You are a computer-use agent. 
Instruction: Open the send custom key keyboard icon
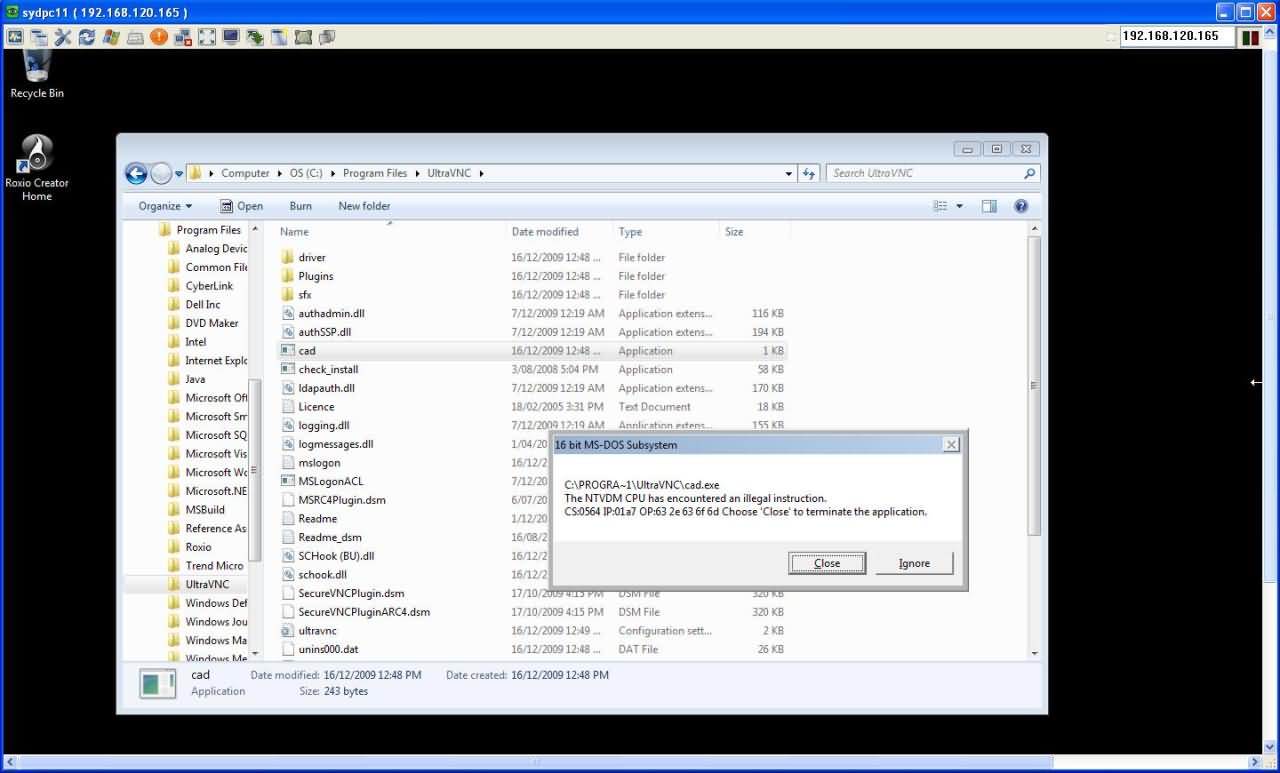[135, 37]
